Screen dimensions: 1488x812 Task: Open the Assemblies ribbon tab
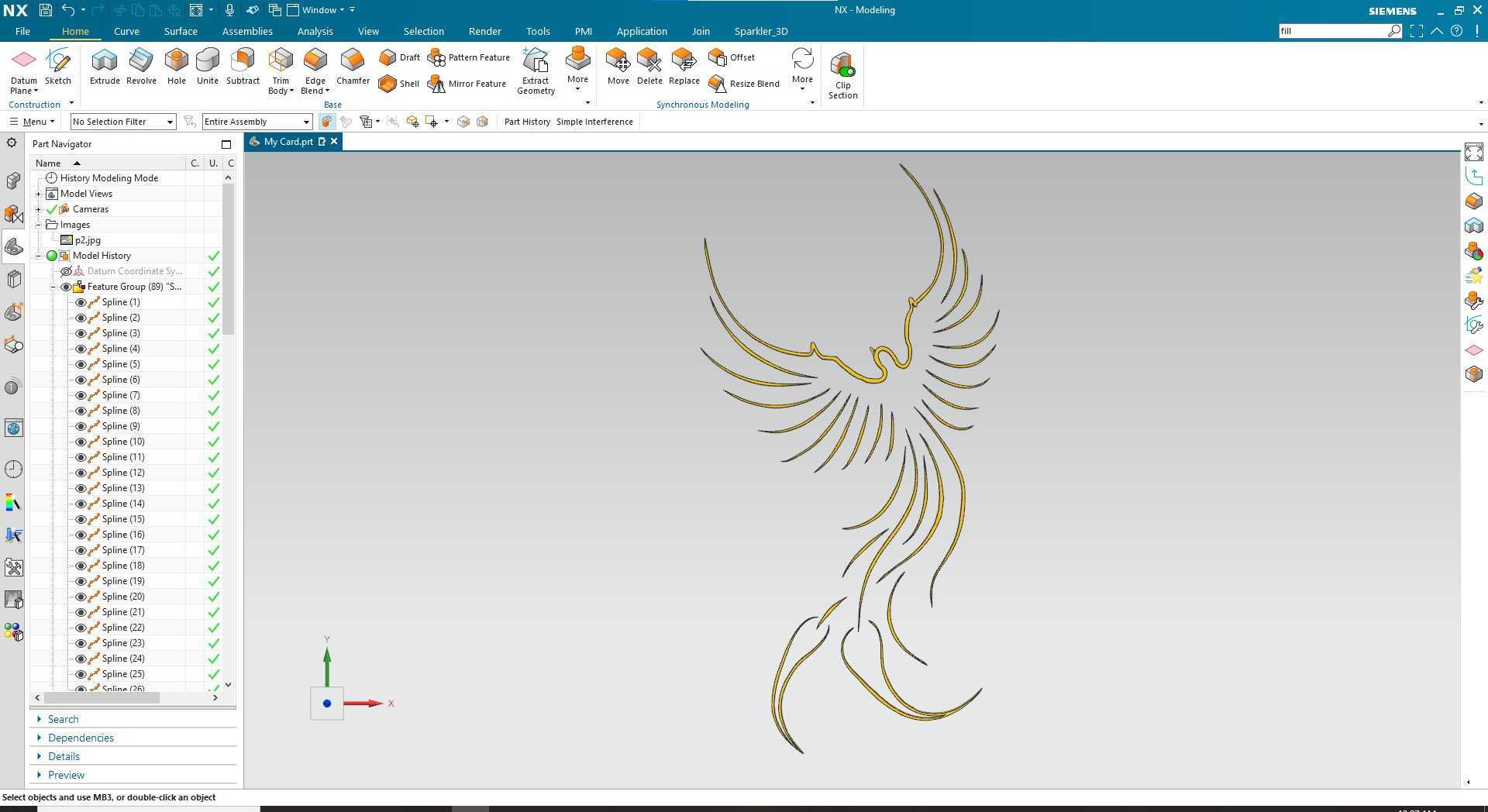click(247, 31)
